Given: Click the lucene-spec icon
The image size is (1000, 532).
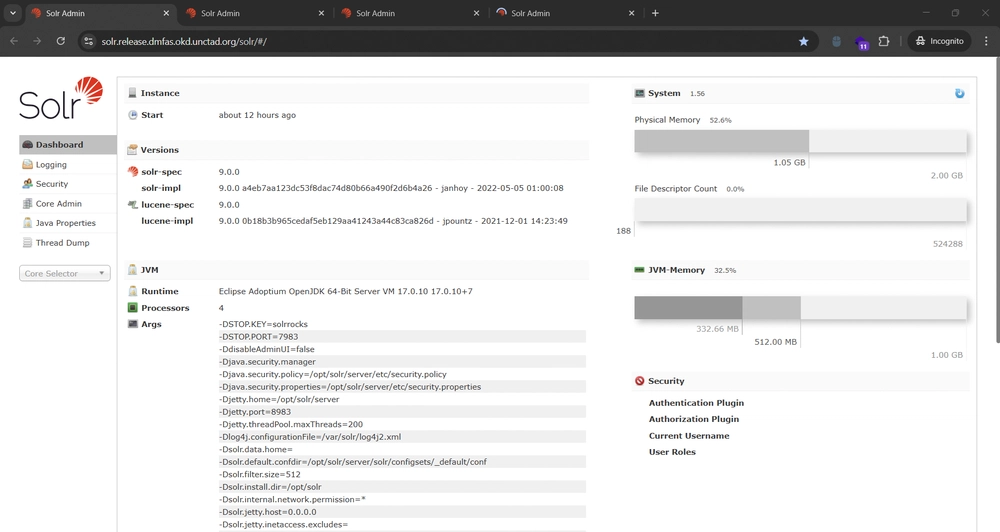Looking at the screenshot, I should (133, 205).
